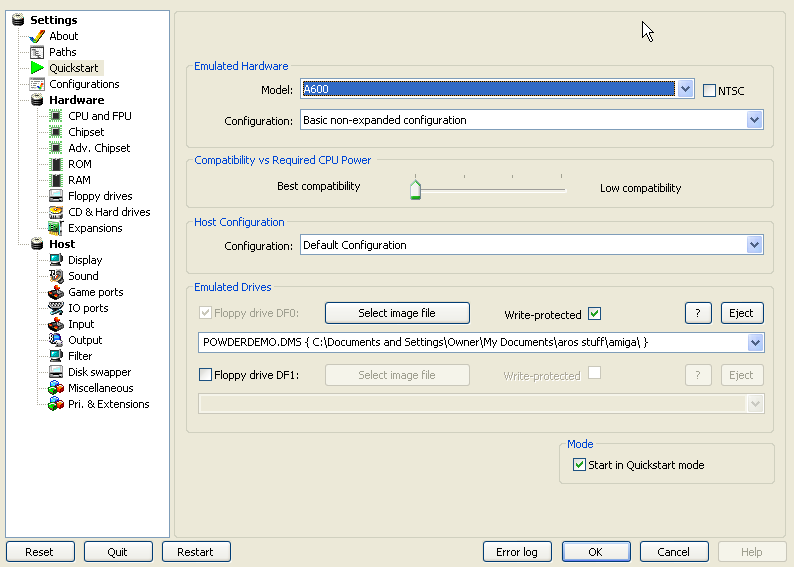Toggle DF0 Write-protected checkbox

pyautogui.click(x=595, y=314)
